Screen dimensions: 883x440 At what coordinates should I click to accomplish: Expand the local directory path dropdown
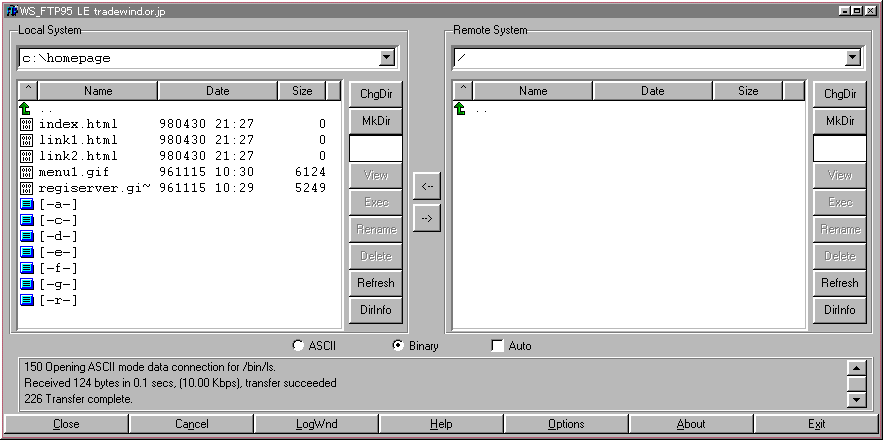387,58
